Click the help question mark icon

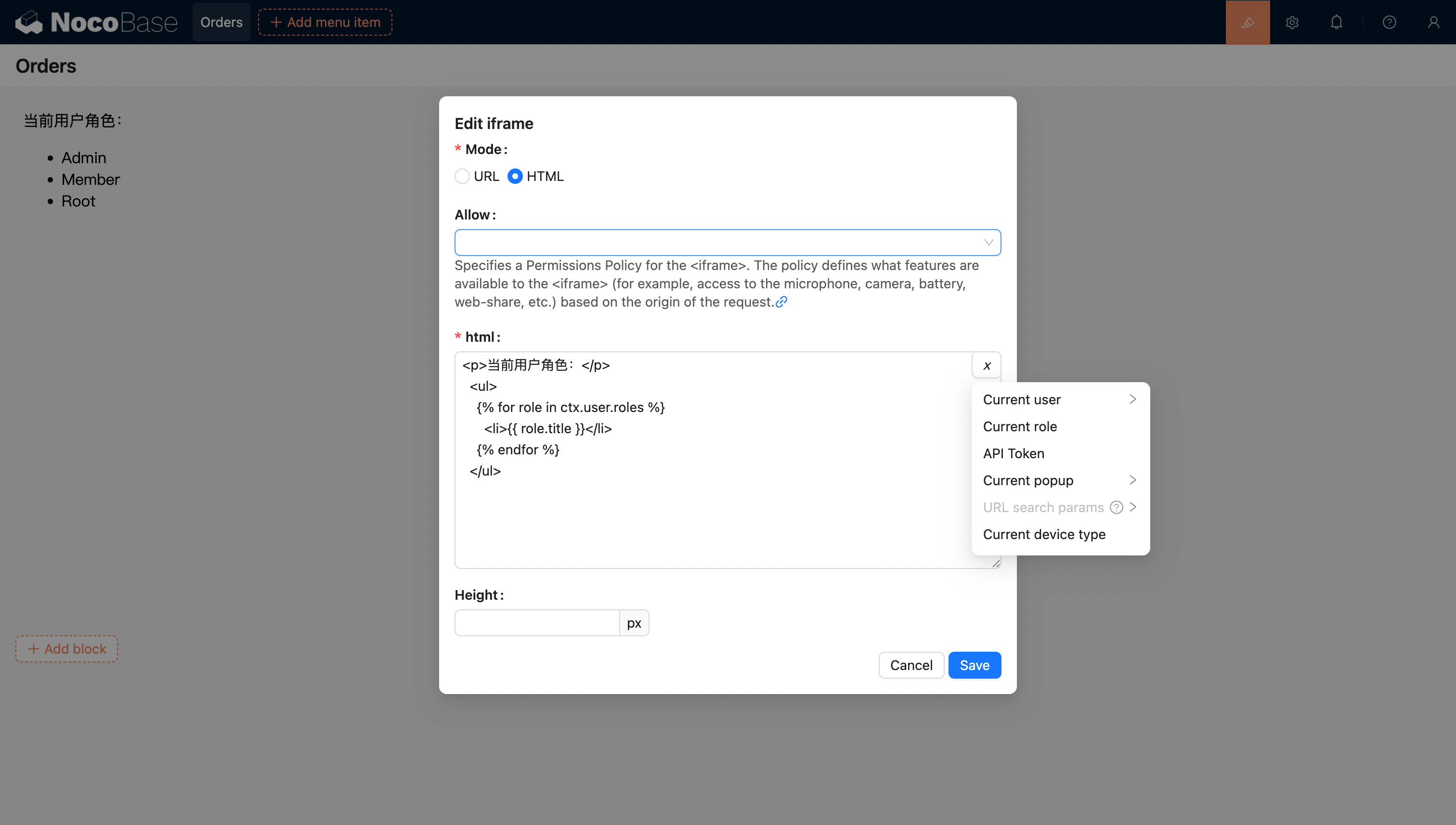tap(1389, 22)
